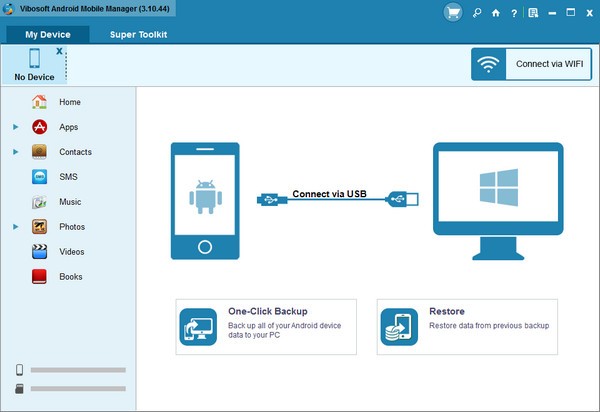Click the Photos picture icon
600x412 pixels.
click(x=39, y=226)
